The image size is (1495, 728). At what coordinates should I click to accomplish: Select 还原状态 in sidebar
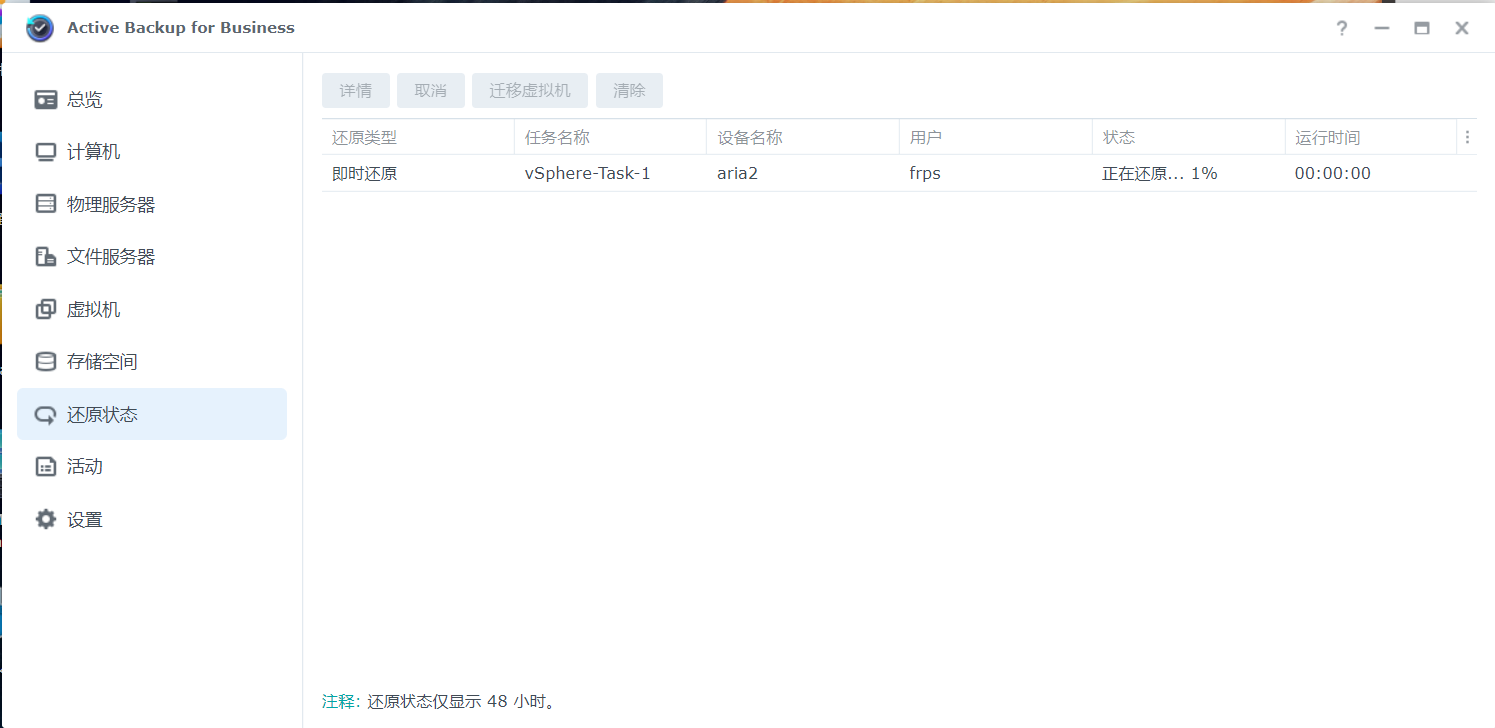click(x=152, y=414)
